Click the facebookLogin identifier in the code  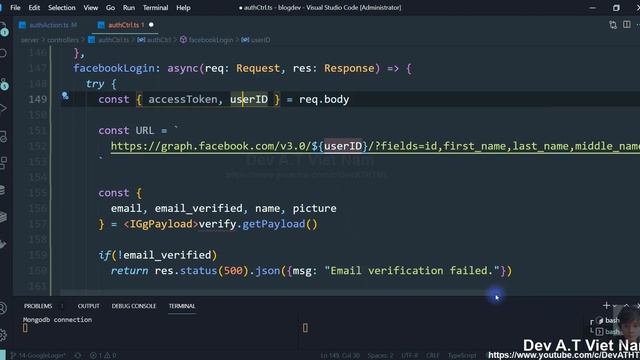(x=114, y=68)
